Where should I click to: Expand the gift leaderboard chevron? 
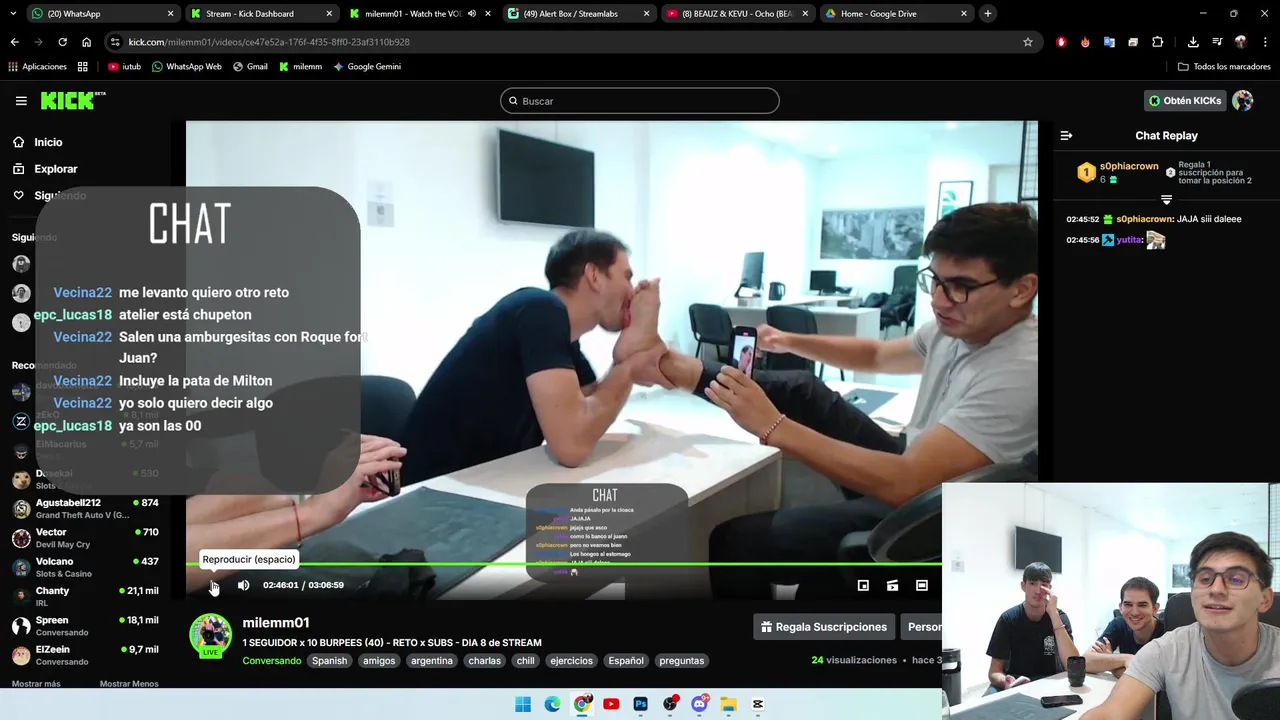(1166, 199)
